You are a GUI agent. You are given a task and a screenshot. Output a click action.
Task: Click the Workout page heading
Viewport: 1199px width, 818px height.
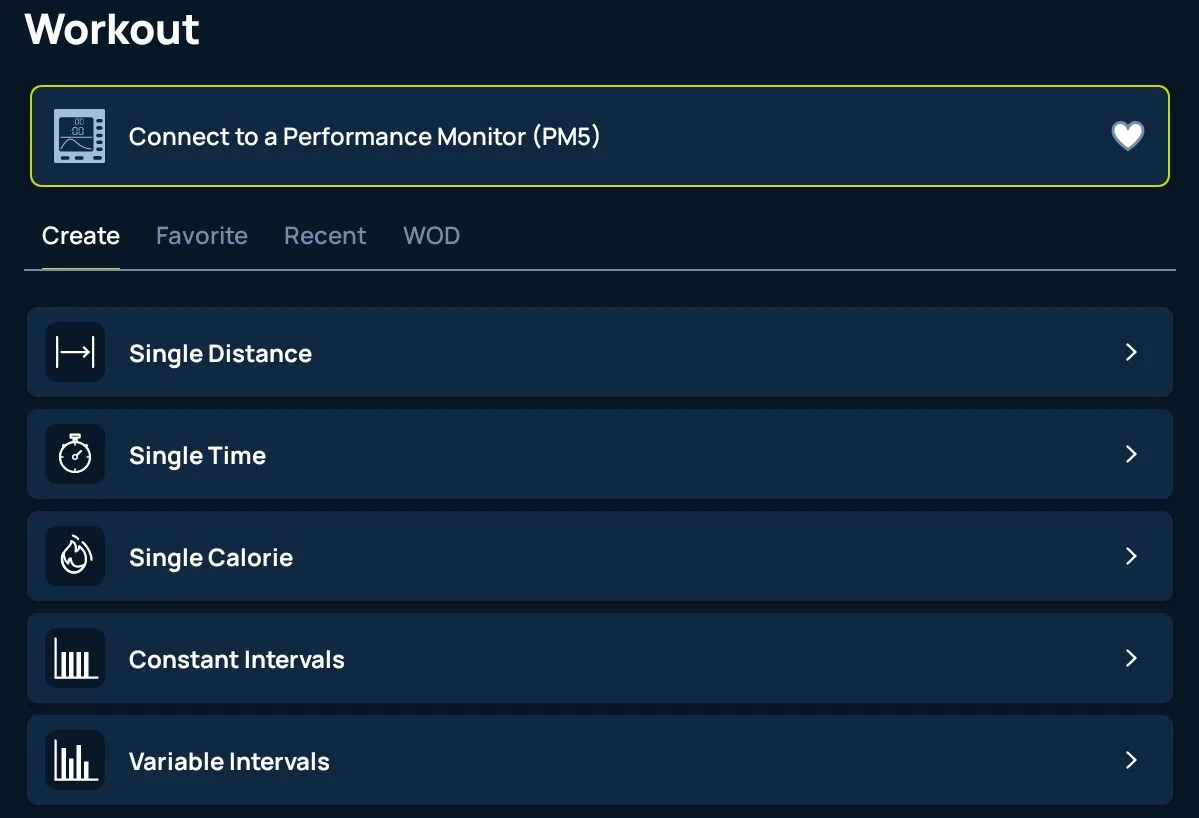click(x=112, y=29)
